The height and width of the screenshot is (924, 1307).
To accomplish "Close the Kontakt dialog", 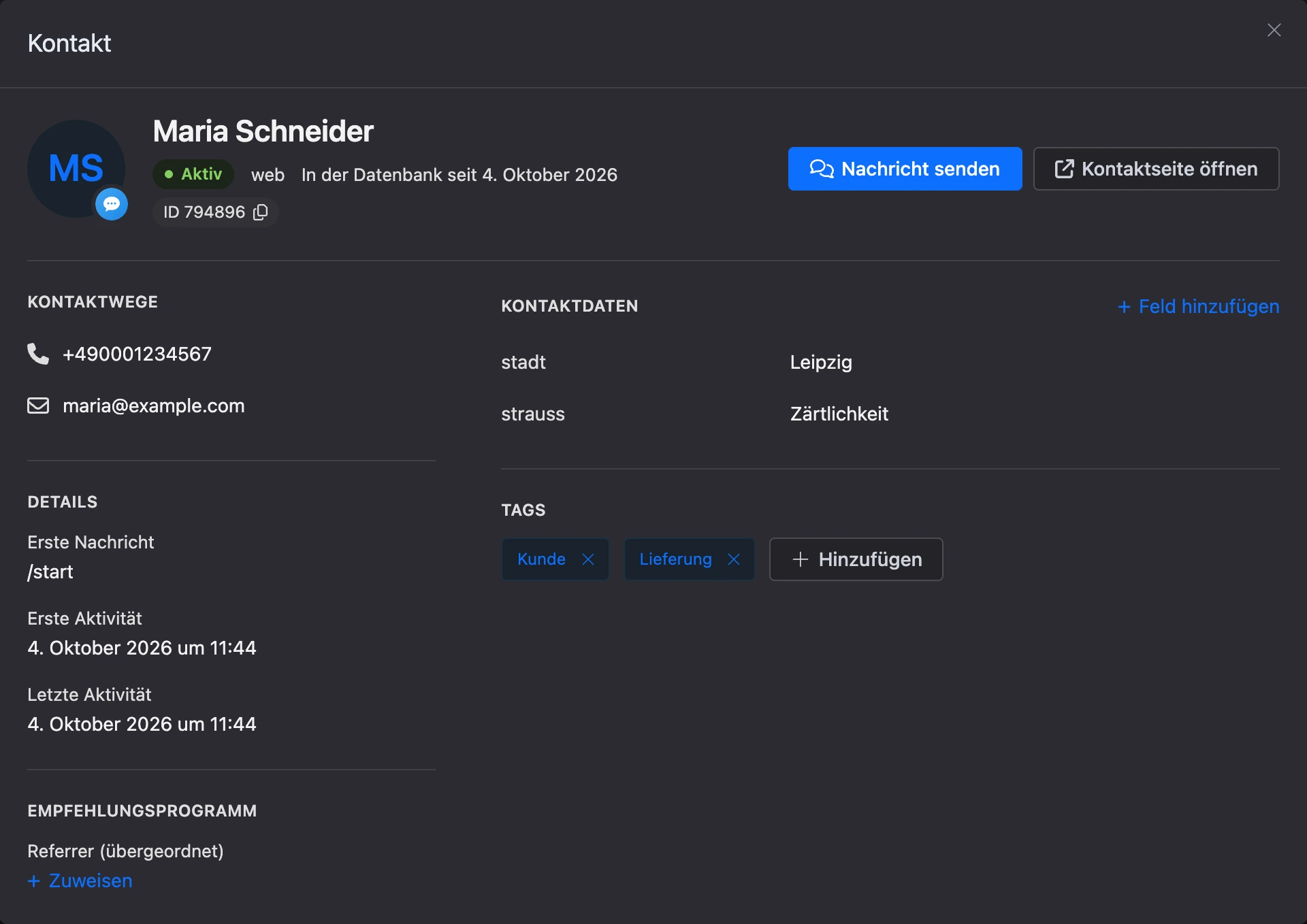I will pyautogui.click(x=1274, y=30).
